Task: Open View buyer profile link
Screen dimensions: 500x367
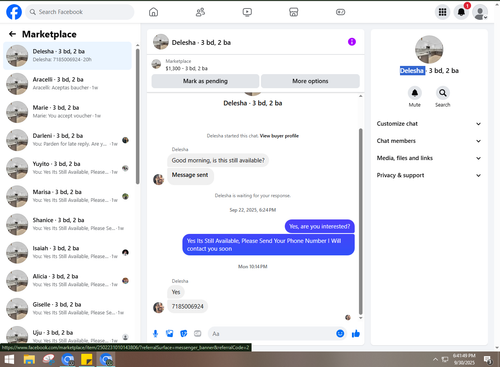Action: tap(279, 136)
